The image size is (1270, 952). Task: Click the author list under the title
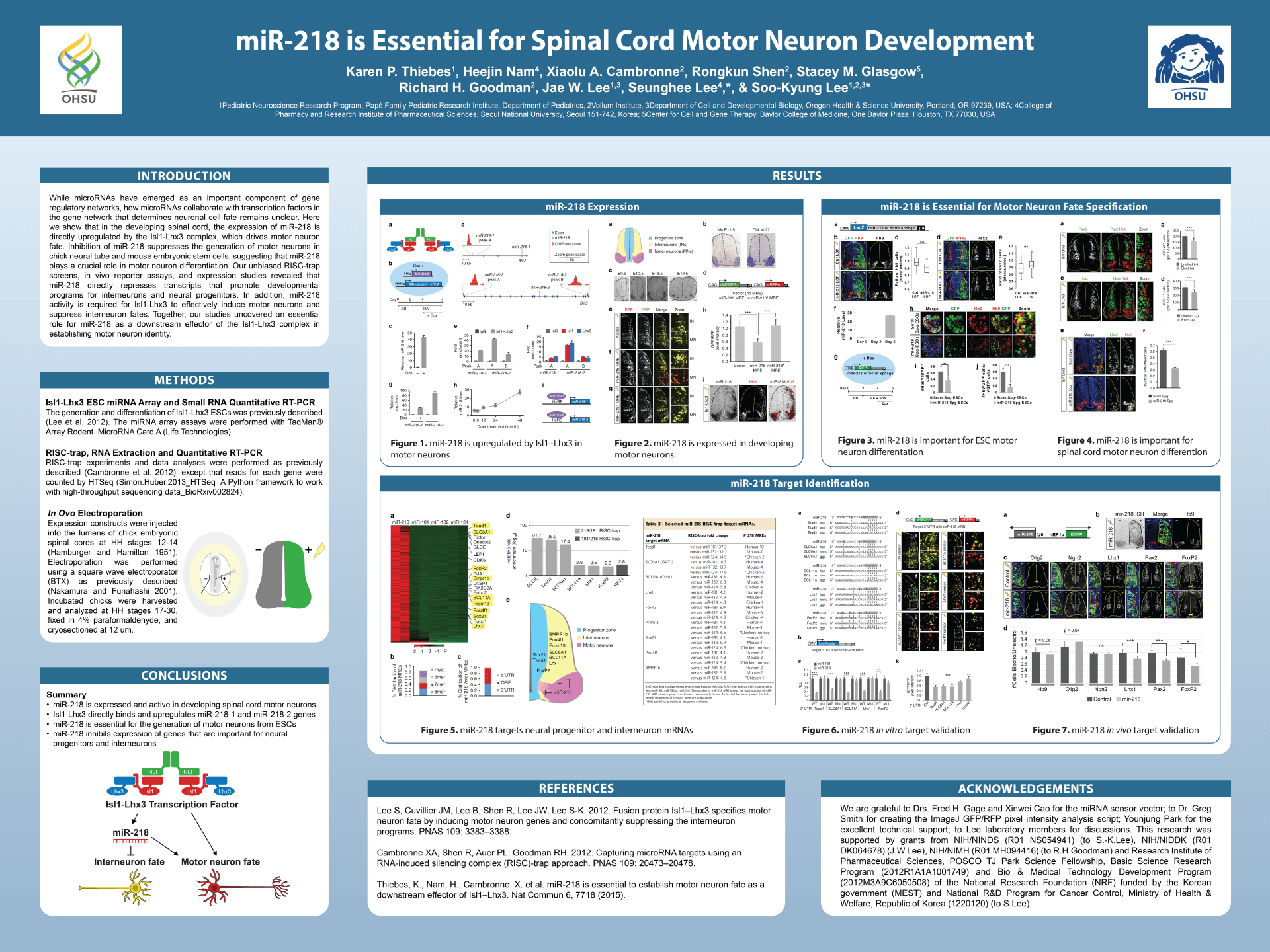click(x=634, y=79)
